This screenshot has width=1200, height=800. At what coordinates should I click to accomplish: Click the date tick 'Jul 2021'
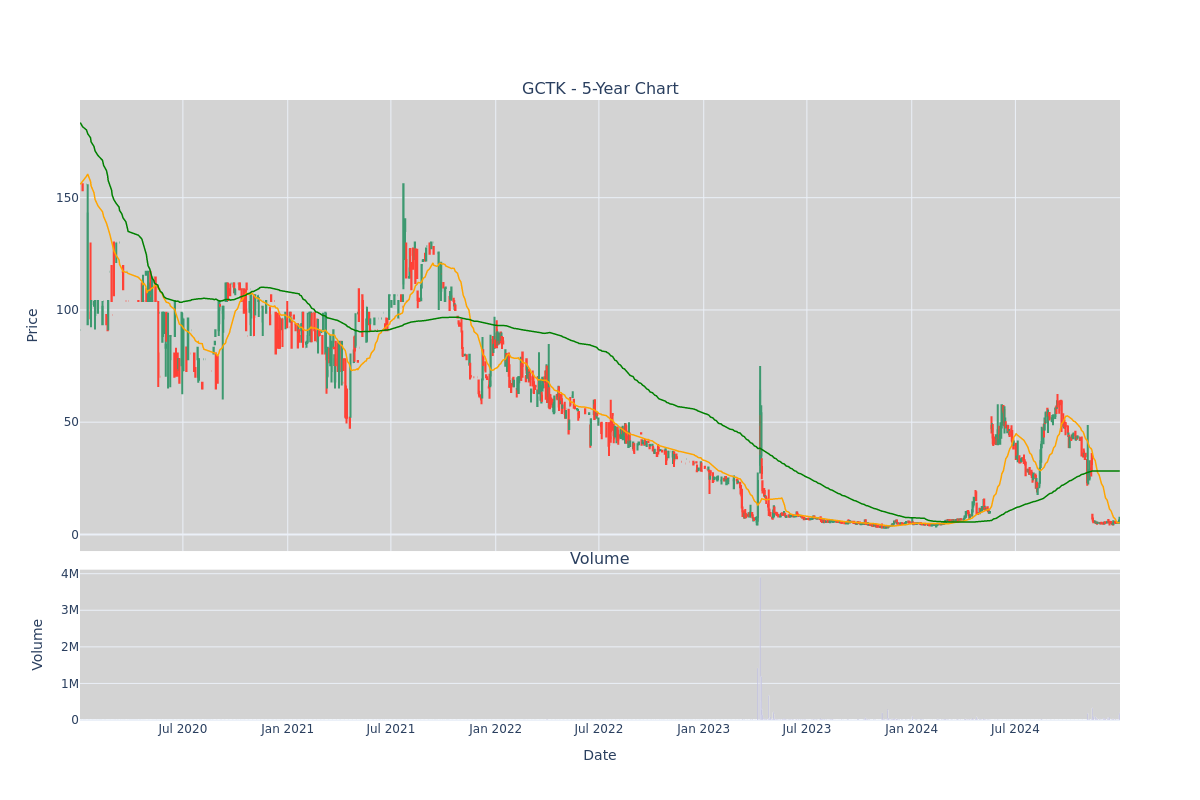click(x=391, y=729)
